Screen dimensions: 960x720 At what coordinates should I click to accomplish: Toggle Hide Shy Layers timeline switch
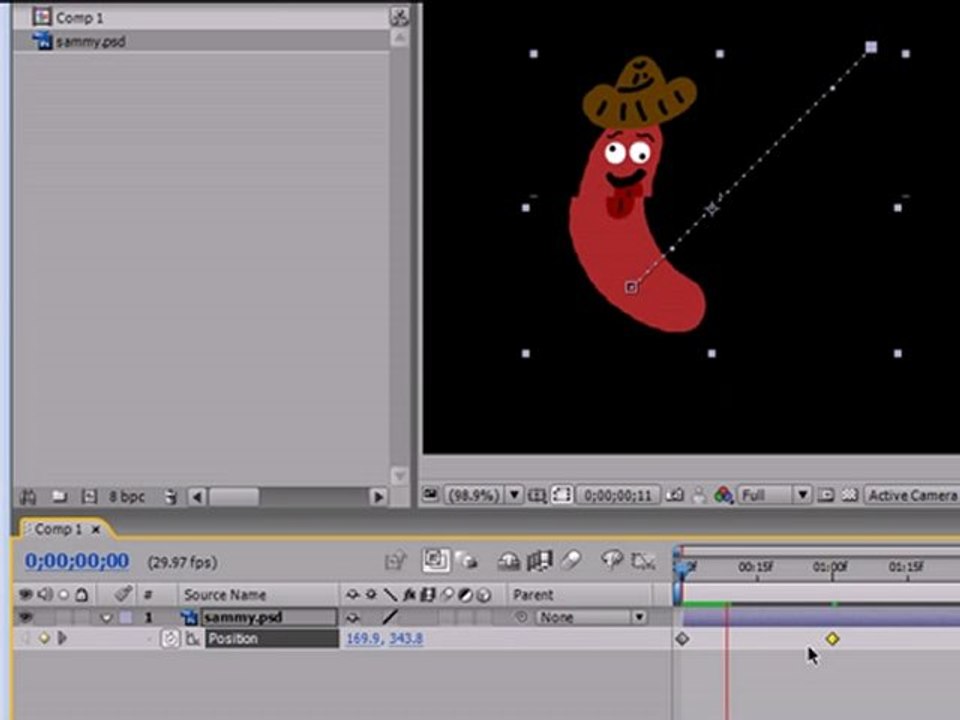click(508, 560)
